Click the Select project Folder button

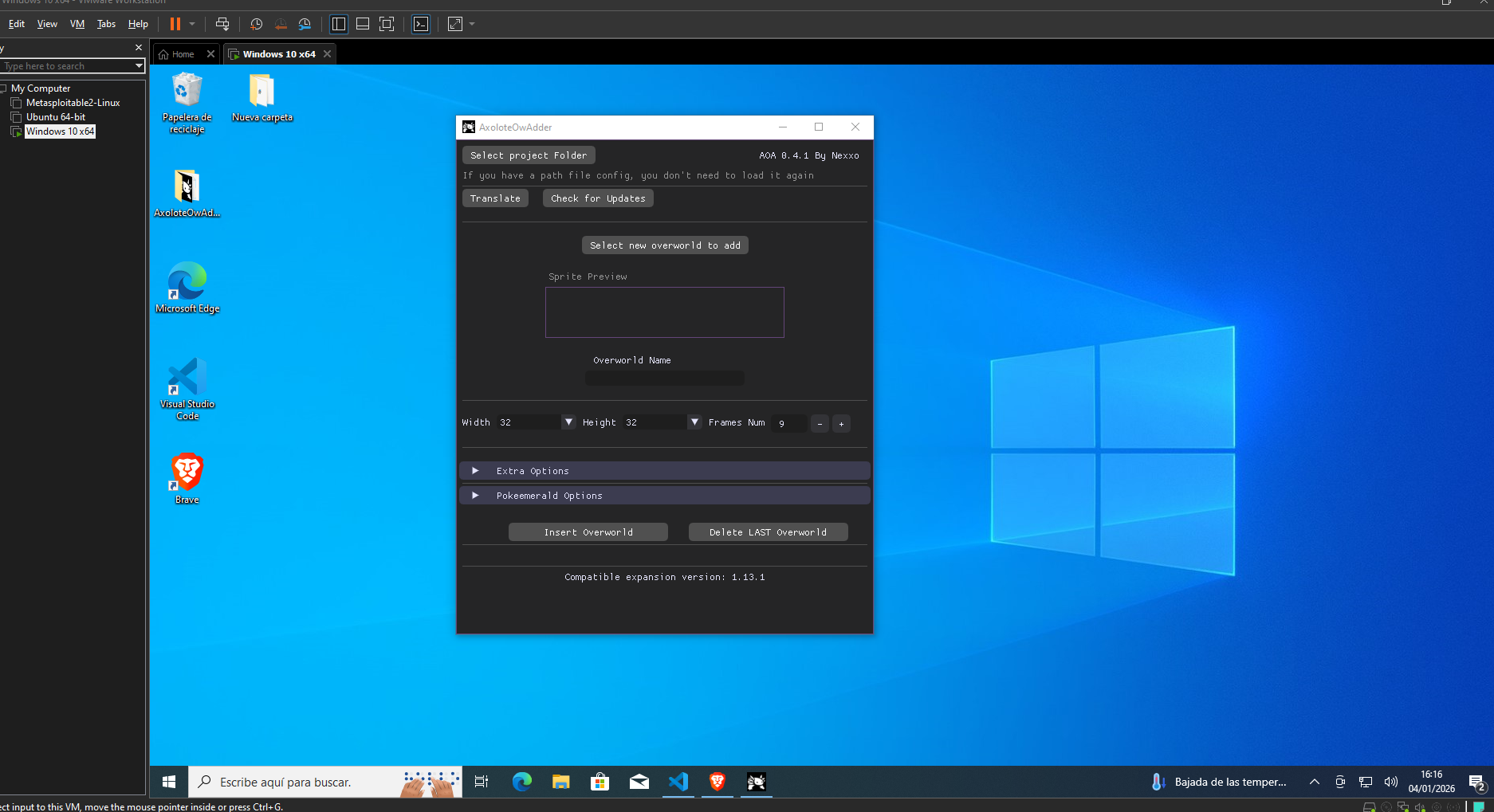click(x=528, y=155)
